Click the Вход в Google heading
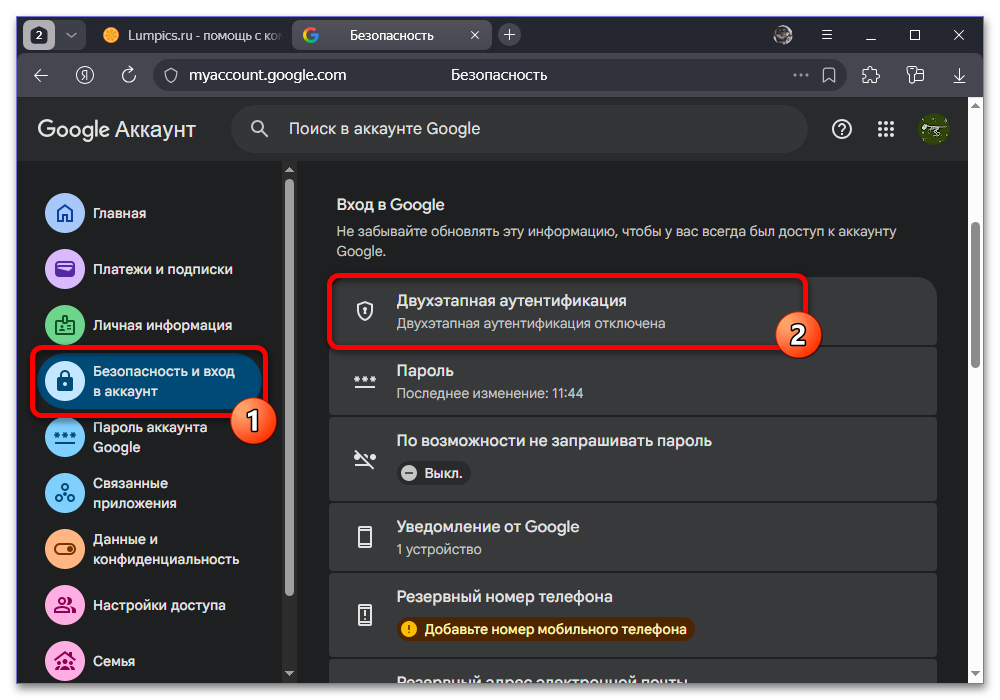The width and height of the screenshot is (1000, 700). tap(390, 205)
